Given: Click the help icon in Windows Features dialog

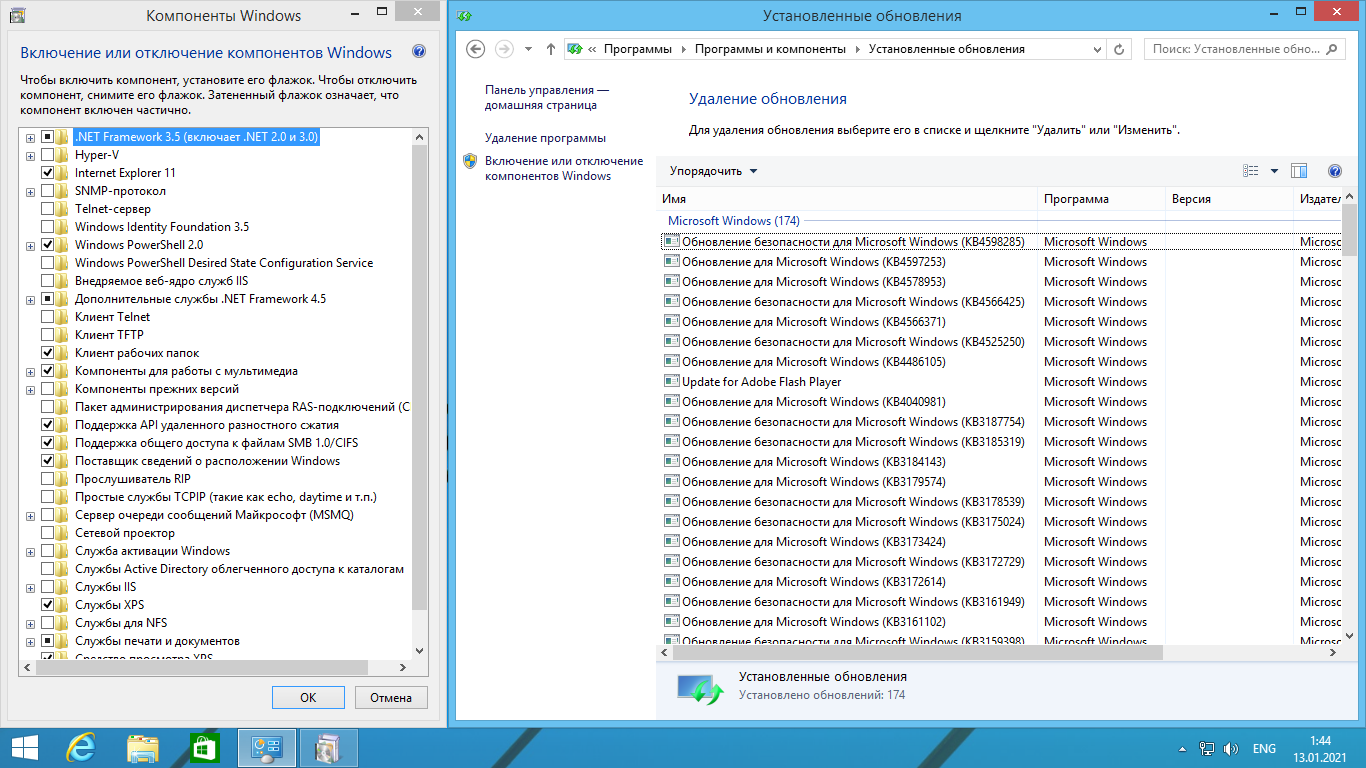Looking at the screenshot, I should click(419, 52).
